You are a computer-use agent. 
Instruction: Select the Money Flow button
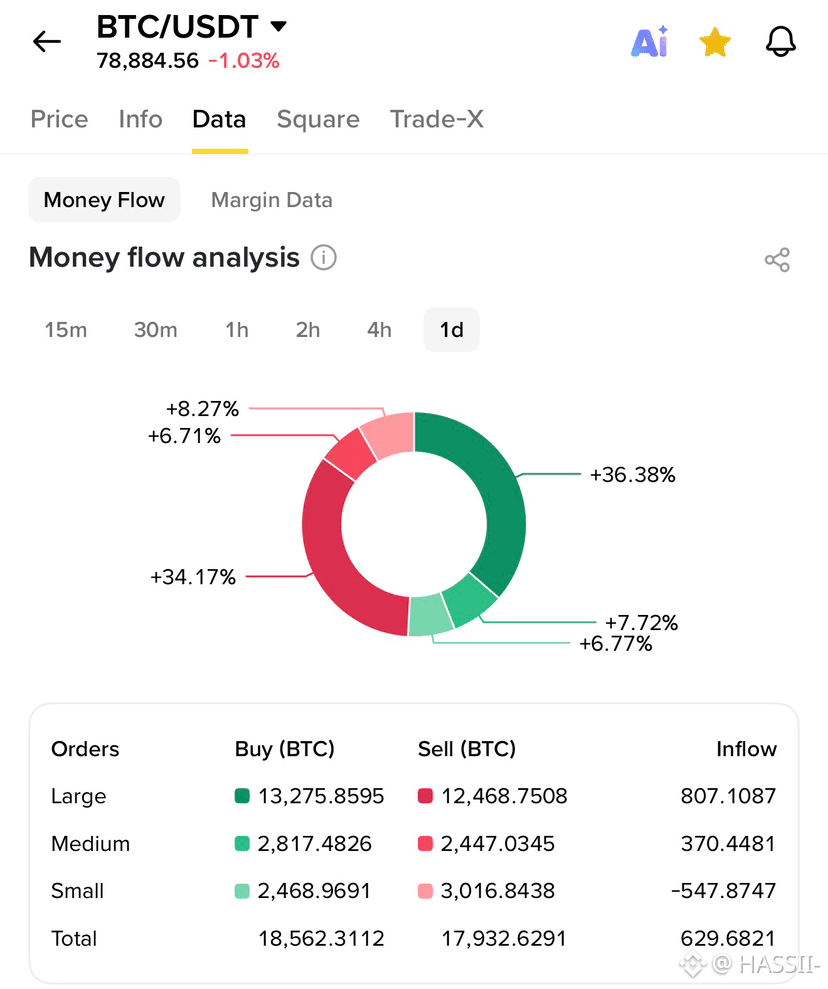tap(104, 200)
